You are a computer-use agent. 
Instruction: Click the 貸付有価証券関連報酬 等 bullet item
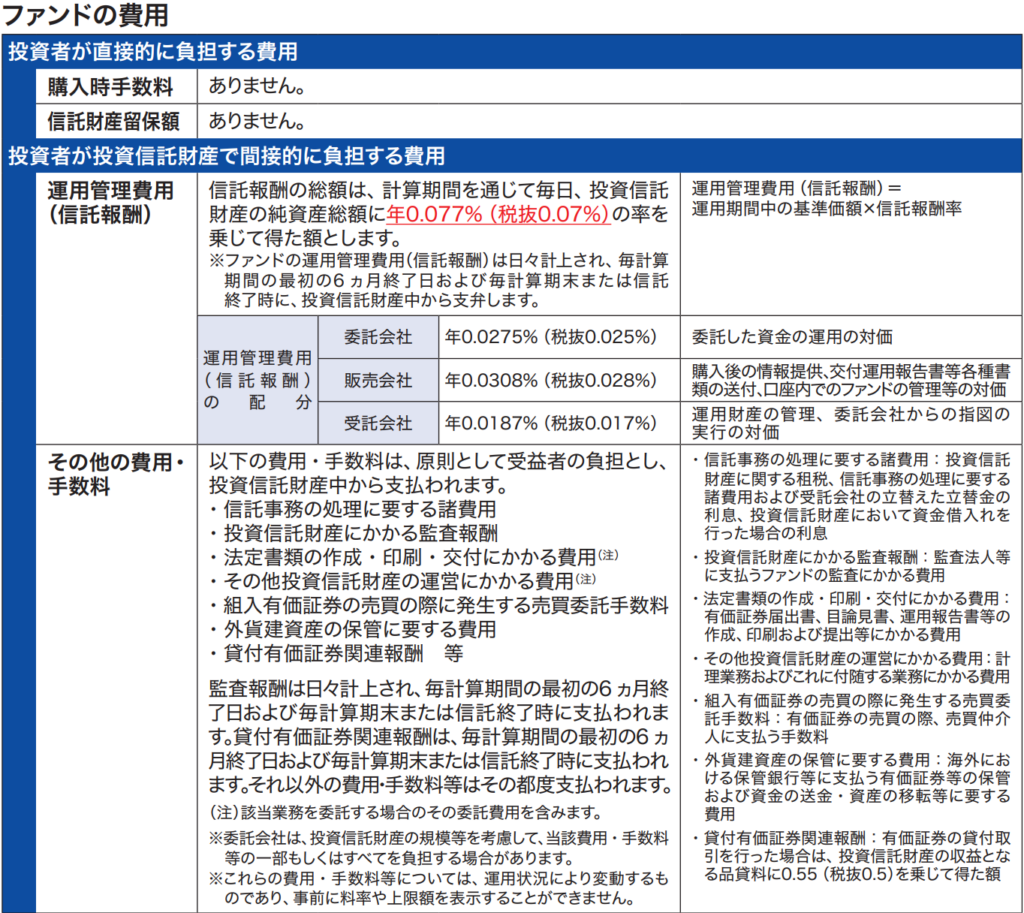pos(336,654)
